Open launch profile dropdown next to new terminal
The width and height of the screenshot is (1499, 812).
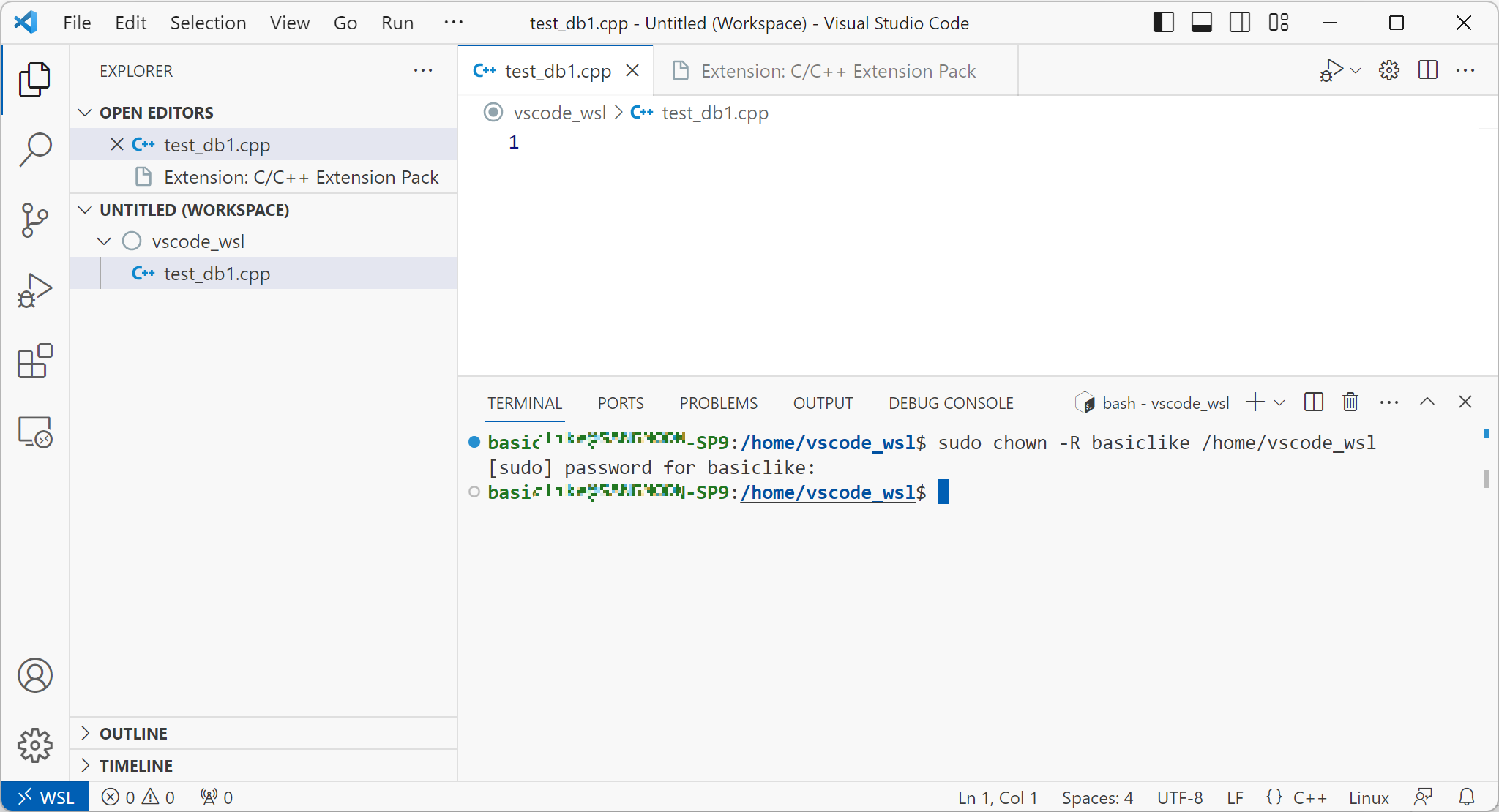pos(1279,402)
